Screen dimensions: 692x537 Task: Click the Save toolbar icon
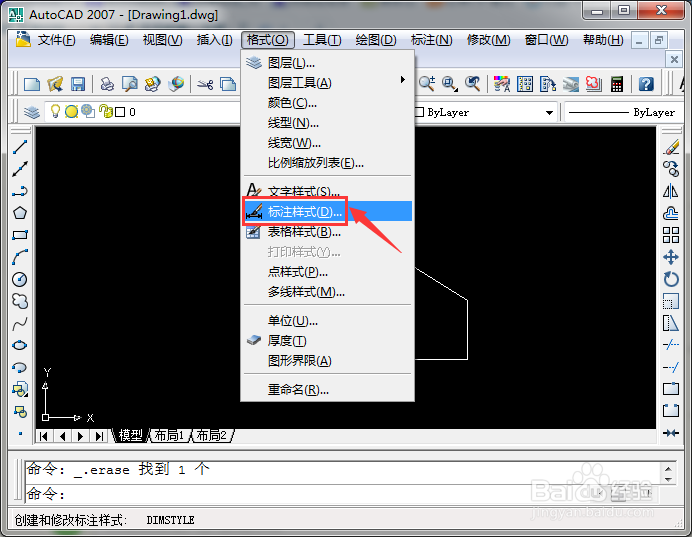(78, 84)
